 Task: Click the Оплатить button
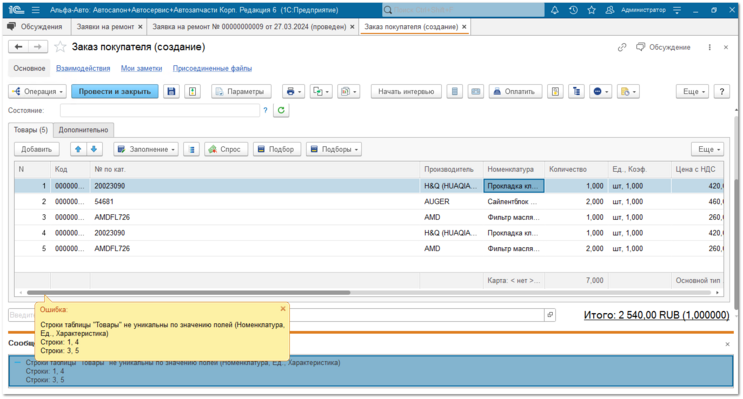coord(515,91)
